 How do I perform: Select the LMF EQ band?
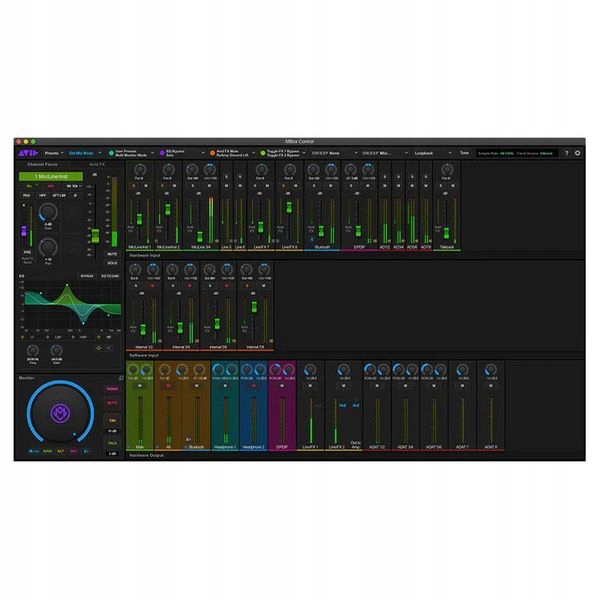pyautogui.click(x=58, y=337)
